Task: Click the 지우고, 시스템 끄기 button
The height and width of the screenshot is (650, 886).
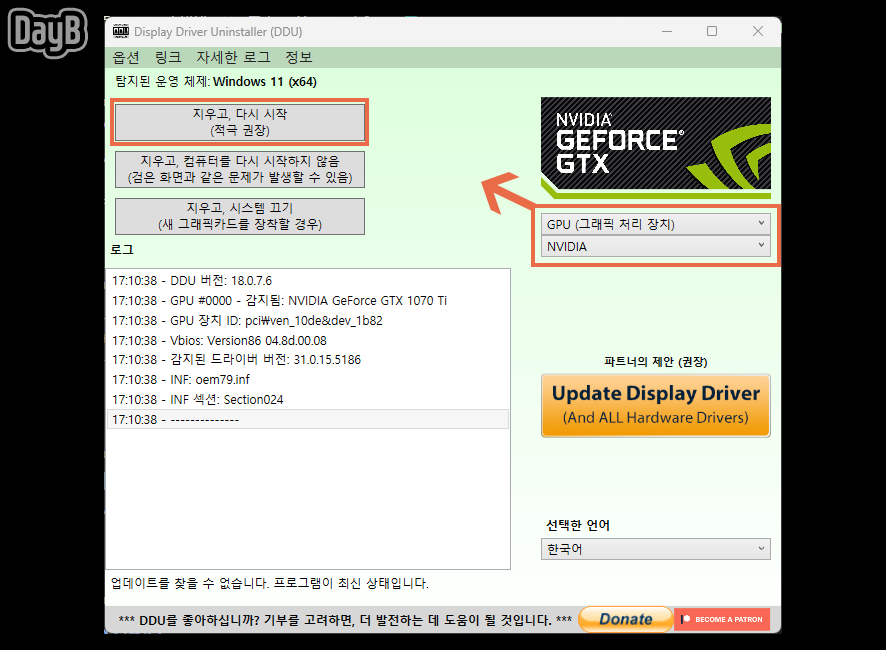Action: 239,216
